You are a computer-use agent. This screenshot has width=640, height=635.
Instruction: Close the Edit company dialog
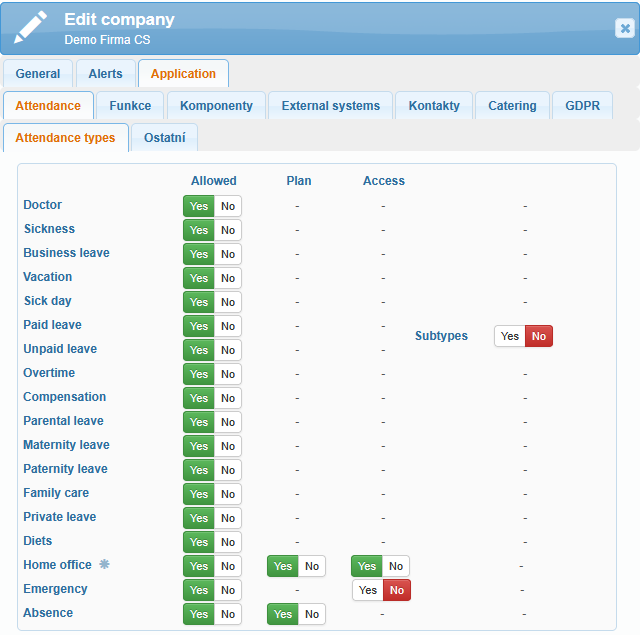click(624, 28)
